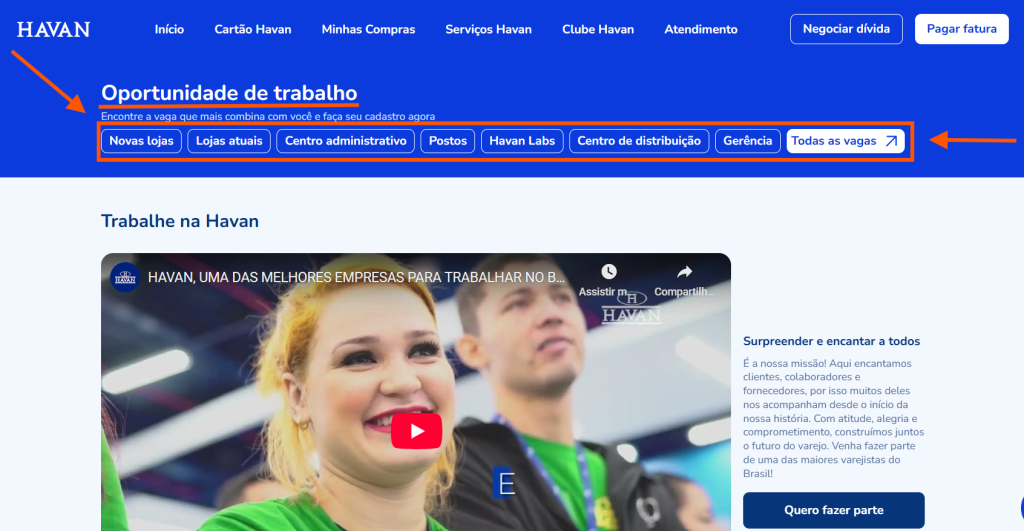Viewport: 1024px width, 531px height.
Task: Open the Início menu item
Action: pyautogui.click(x=169, y=29)
